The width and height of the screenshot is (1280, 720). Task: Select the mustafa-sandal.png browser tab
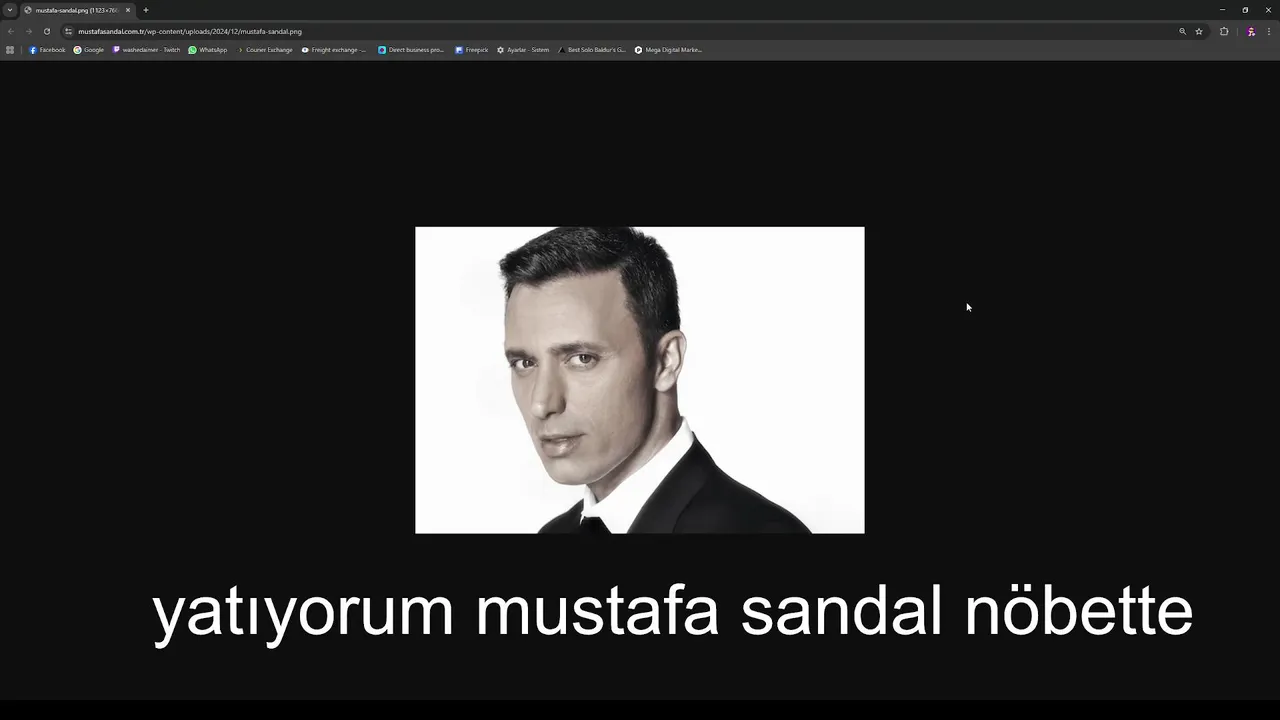tap(77, 10)
